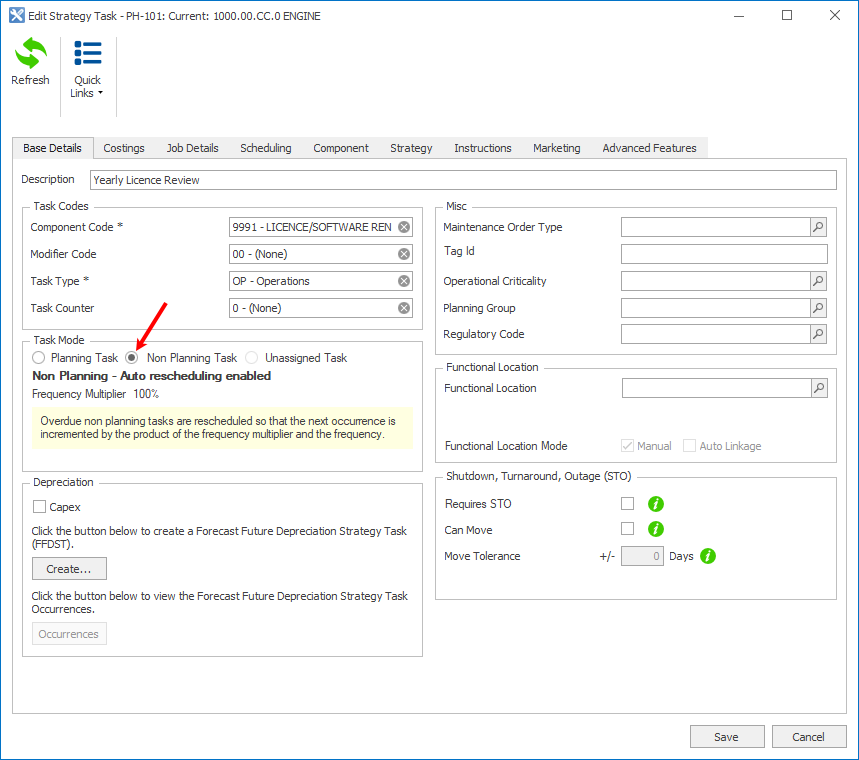Toggle Manual functional location mode

627,445
